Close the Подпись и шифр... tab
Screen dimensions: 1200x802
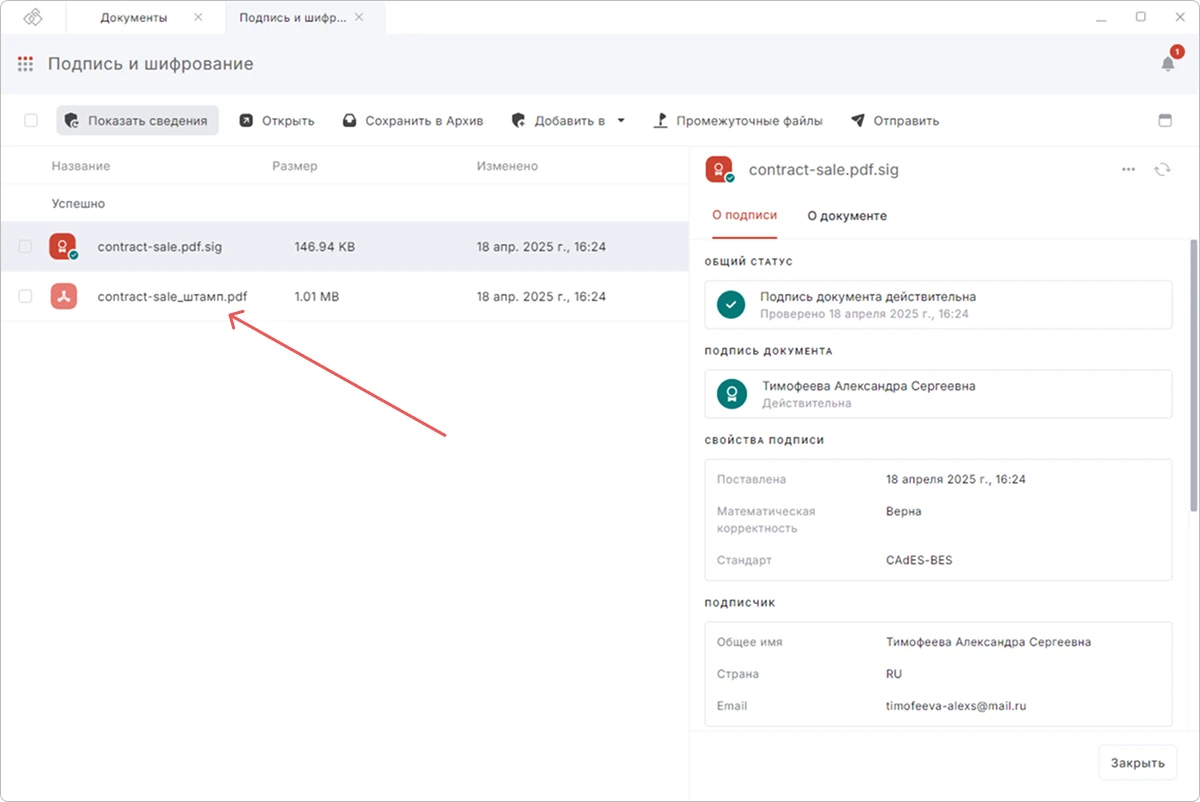coord(359,17)
